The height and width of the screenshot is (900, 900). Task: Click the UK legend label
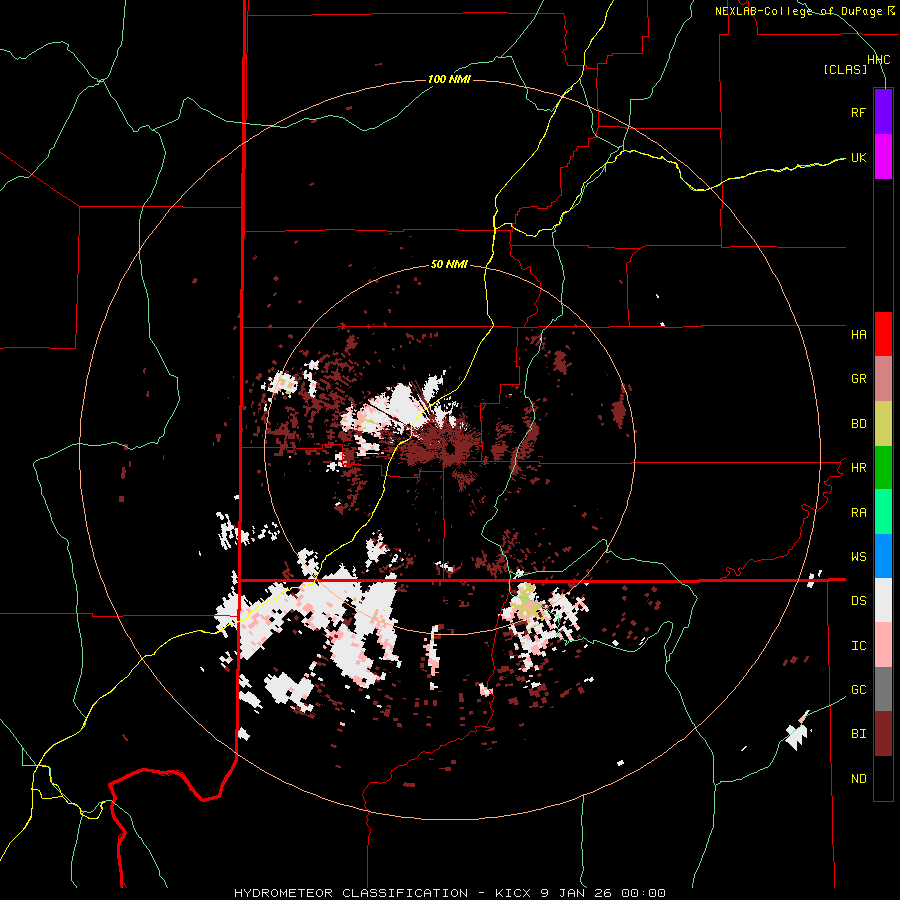(858, 157)
